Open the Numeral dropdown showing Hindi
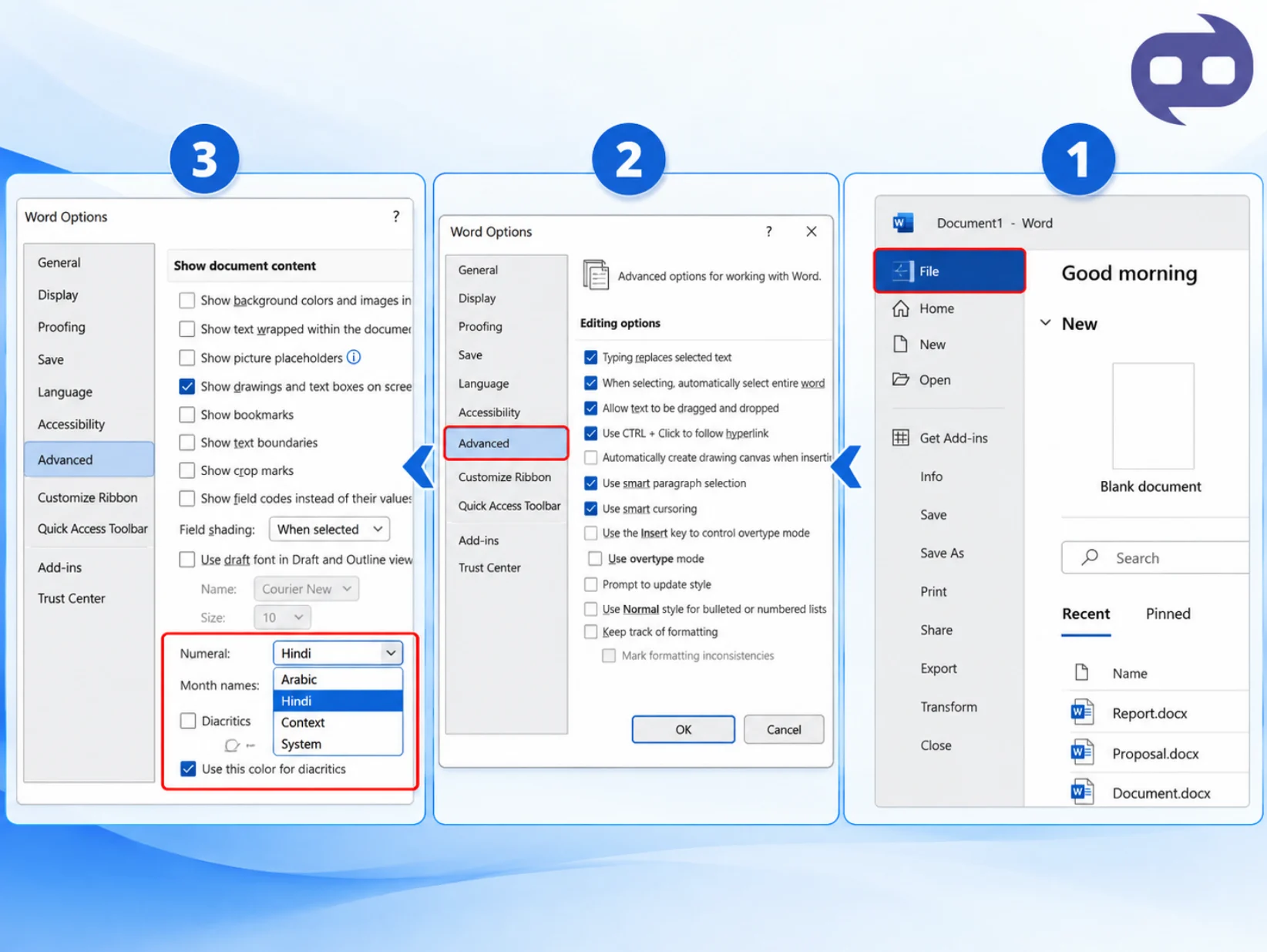The height and width of the screenshot is (952, 1267). pos(338,653)
